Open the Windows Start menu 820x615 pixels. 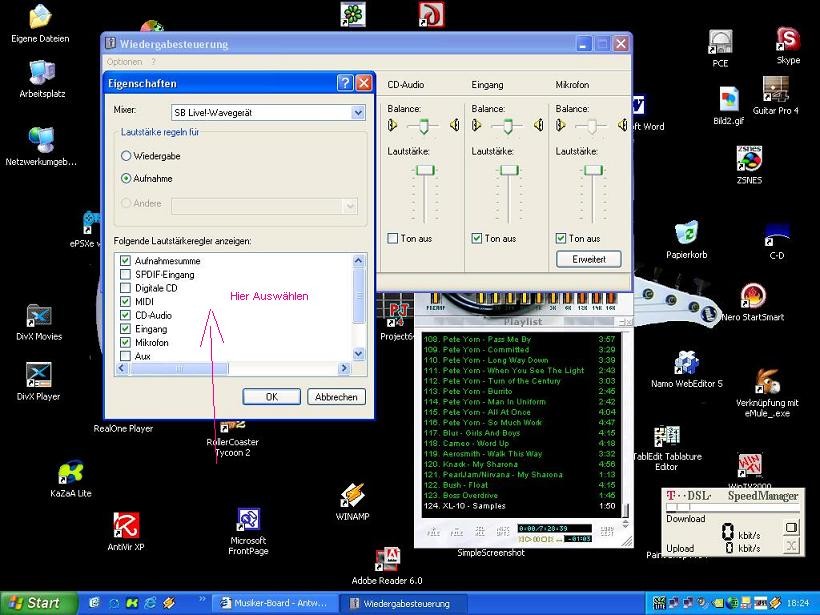pos(38,603)
